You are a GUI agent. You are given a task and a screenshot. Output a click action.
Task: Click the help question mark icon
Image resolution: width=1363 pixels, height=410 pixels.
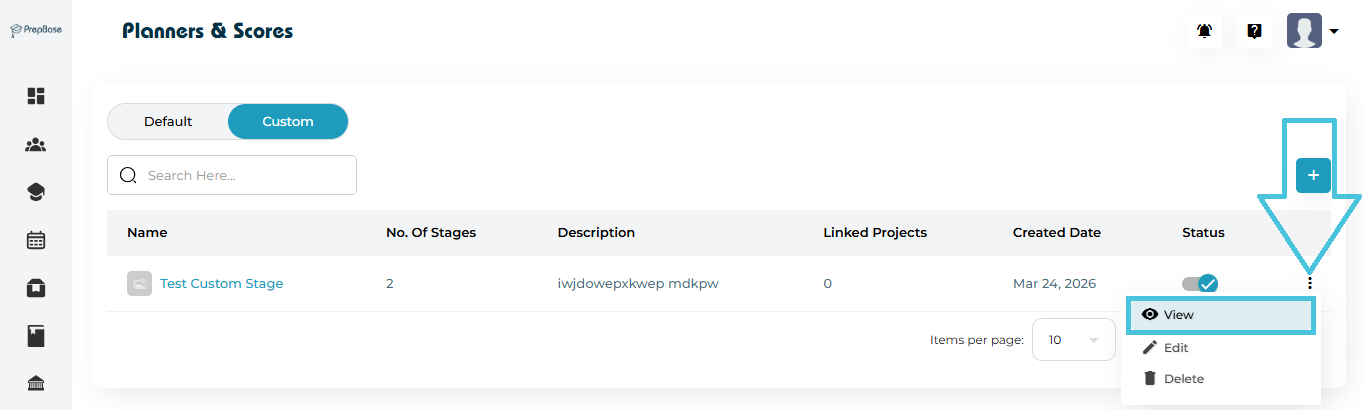pyautogui.click(x=1254, y=31)
